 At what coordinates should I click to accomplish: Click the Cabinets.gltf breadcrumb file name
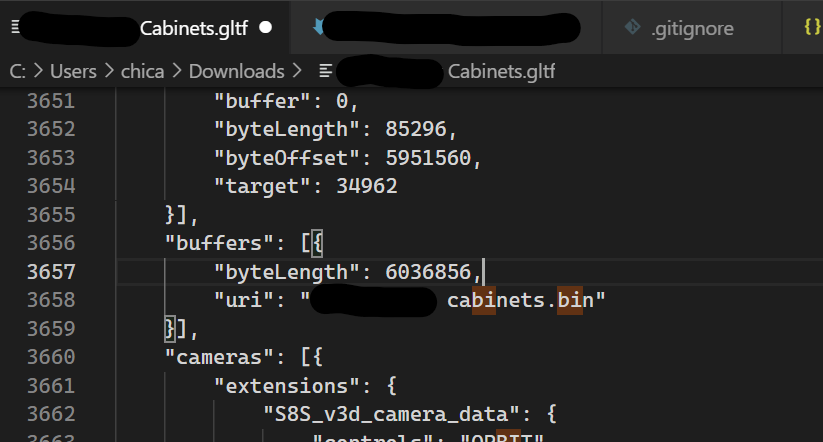click(501, 71)
